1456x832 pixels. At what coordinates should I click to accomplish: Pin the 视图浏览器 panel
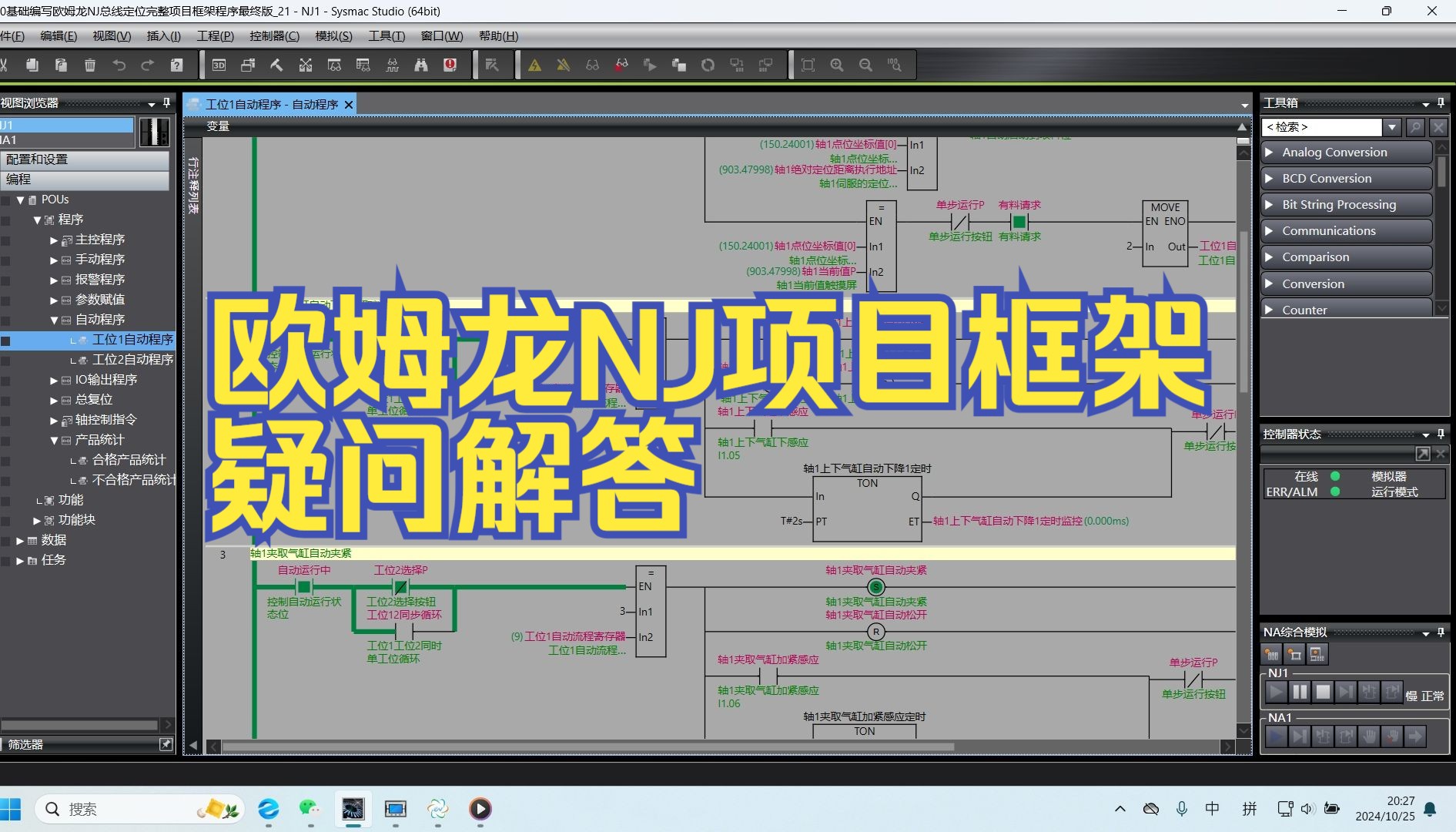click(166, 102)
